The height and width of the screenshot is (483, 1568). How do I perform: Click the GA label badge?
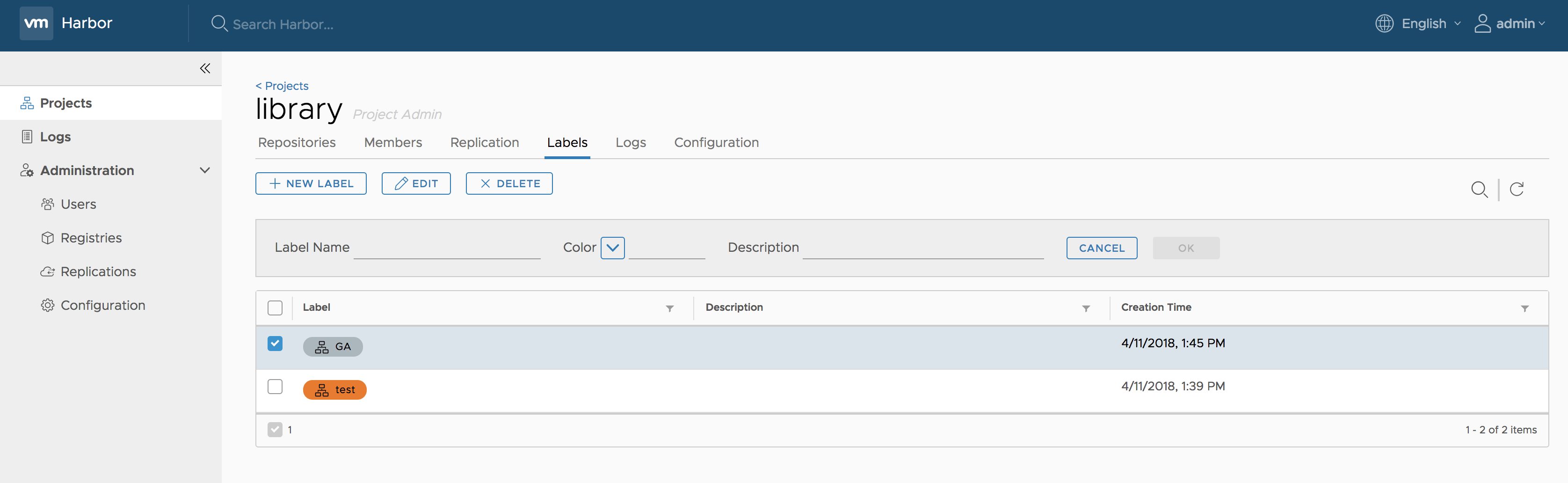tap(332, 346)
